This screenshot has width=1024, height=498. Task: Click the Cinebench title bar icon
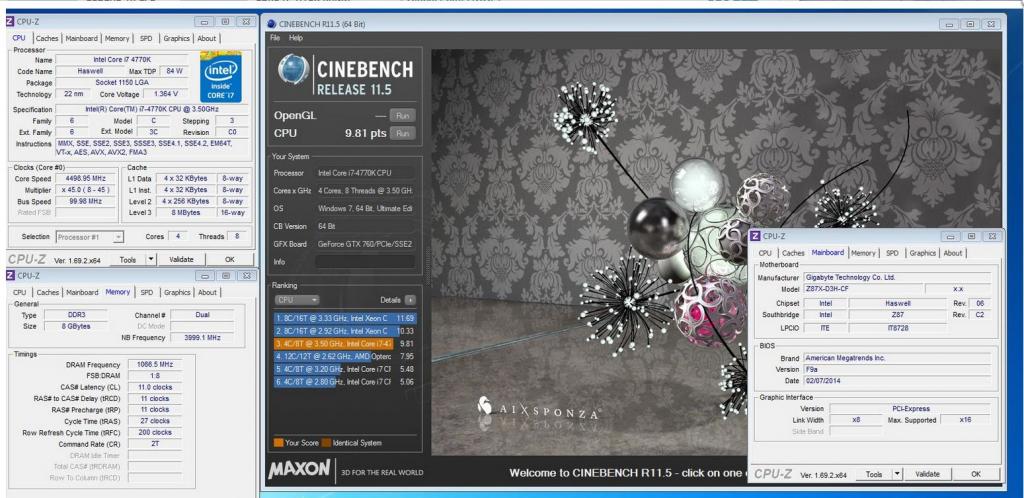coord(271,24)
